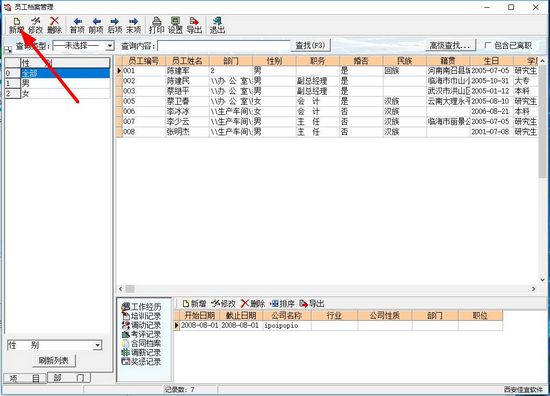This screenshot has height=396, width=550.
Task: Open 培训记录 records in the lower panel
Action: pos(141,316)
